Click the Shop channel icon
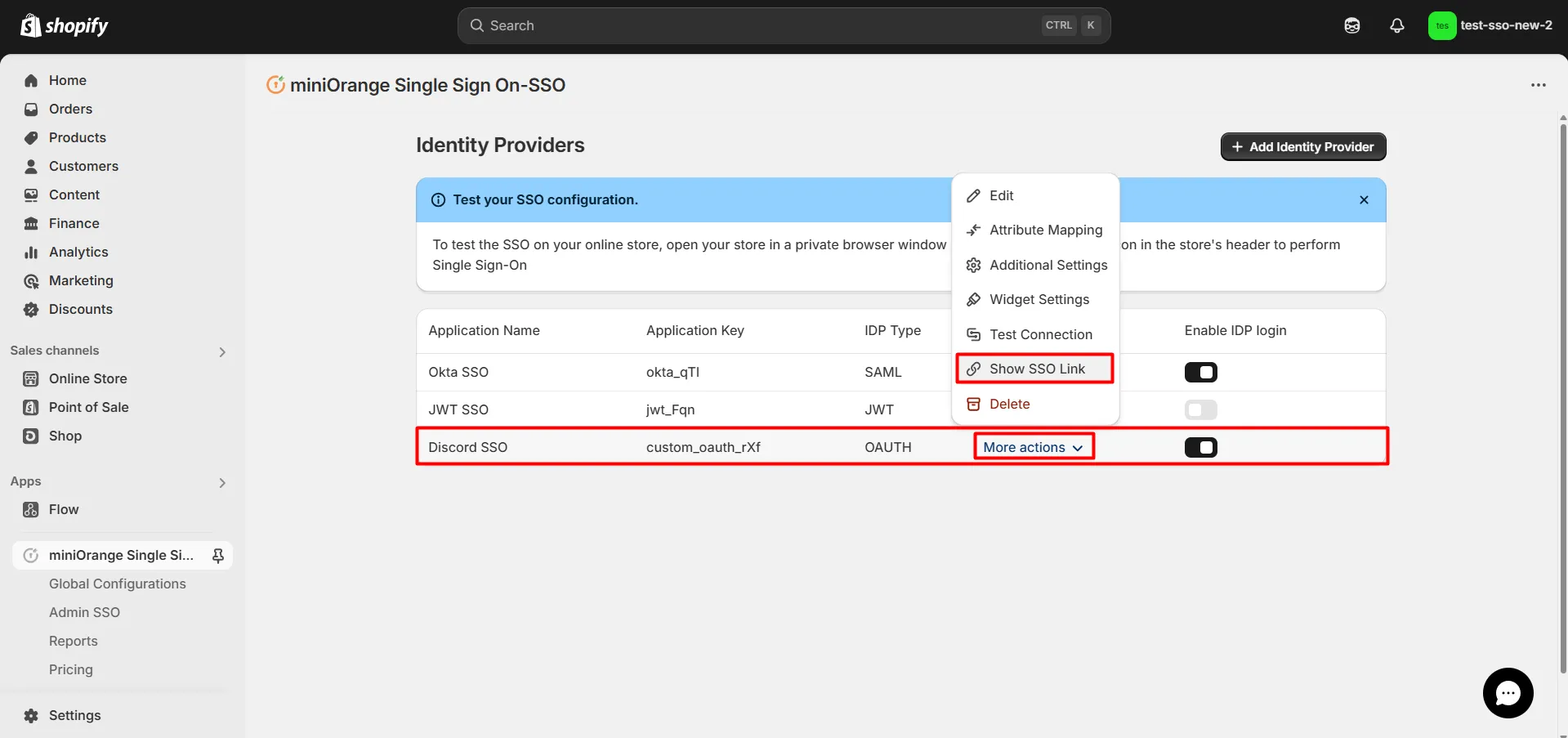The height and width of the screenshot is (738, 1568). click(31, 436)
